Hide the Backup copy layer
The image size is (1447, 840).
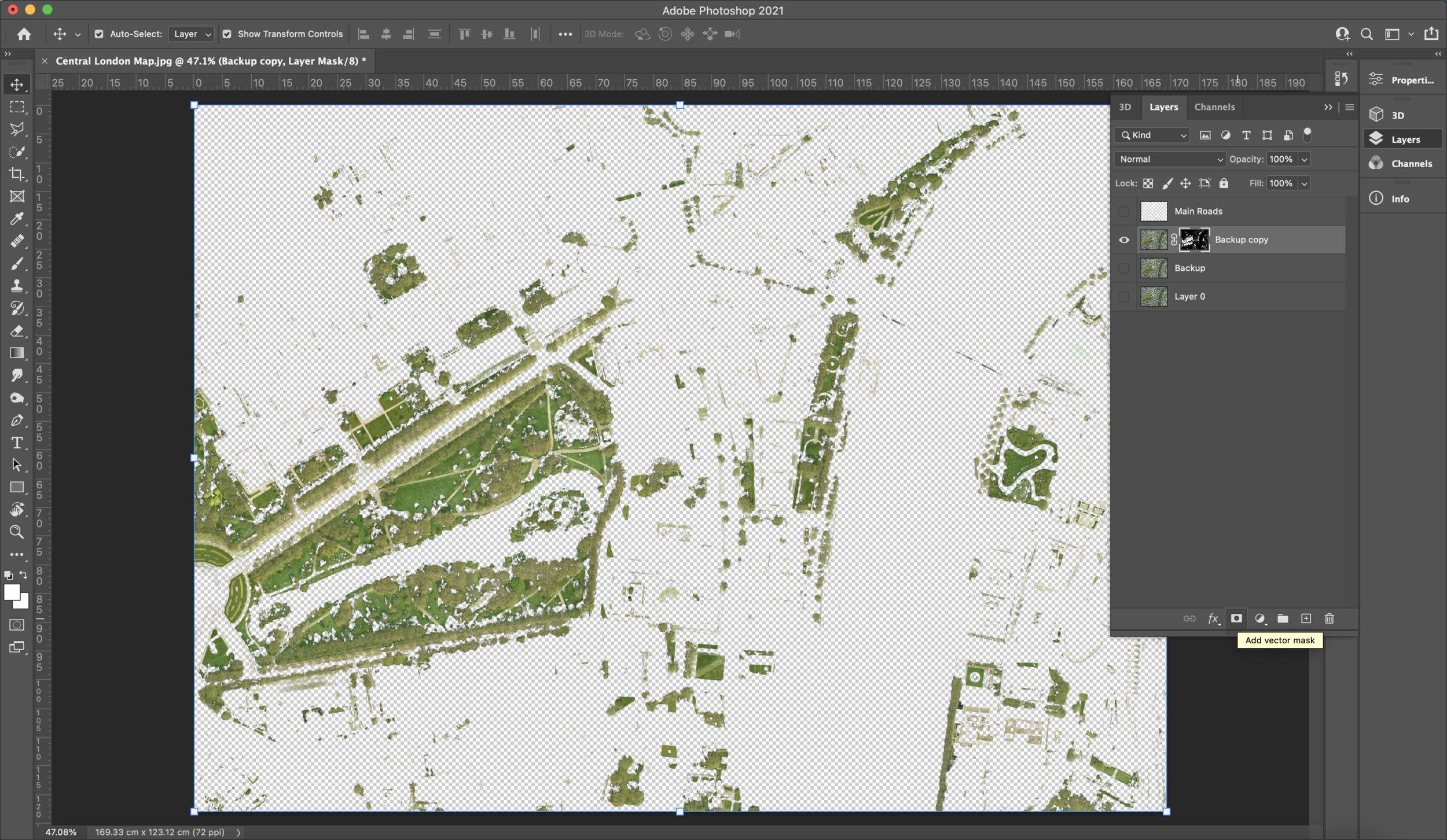(x=1123, y=240)
